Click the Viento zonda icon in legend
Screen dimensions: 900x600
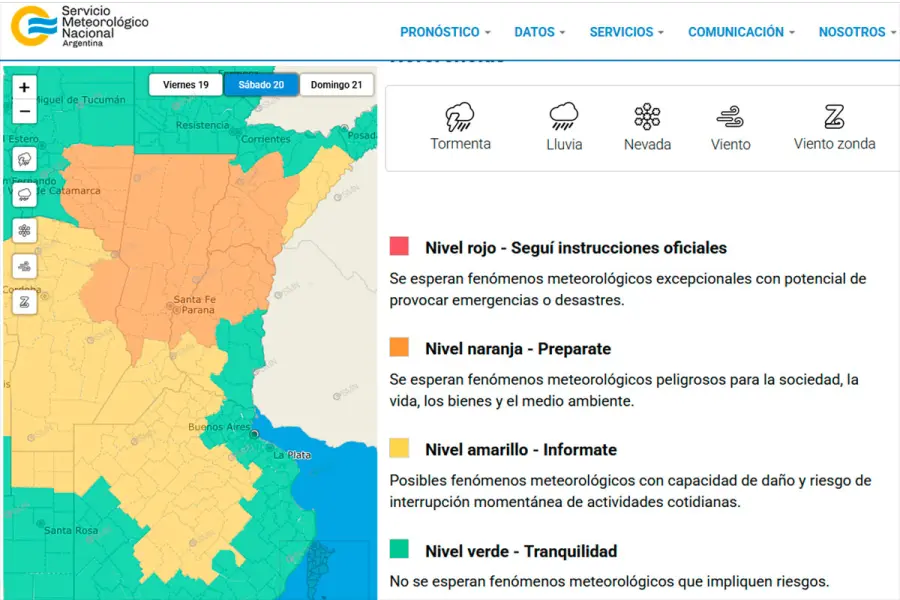834,117
